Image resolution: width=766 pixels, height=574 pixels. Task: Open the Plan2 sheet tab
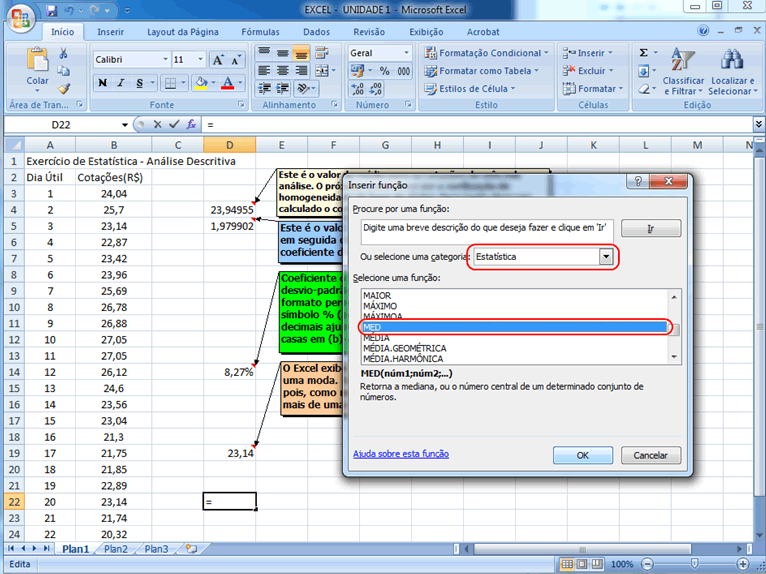116,549
